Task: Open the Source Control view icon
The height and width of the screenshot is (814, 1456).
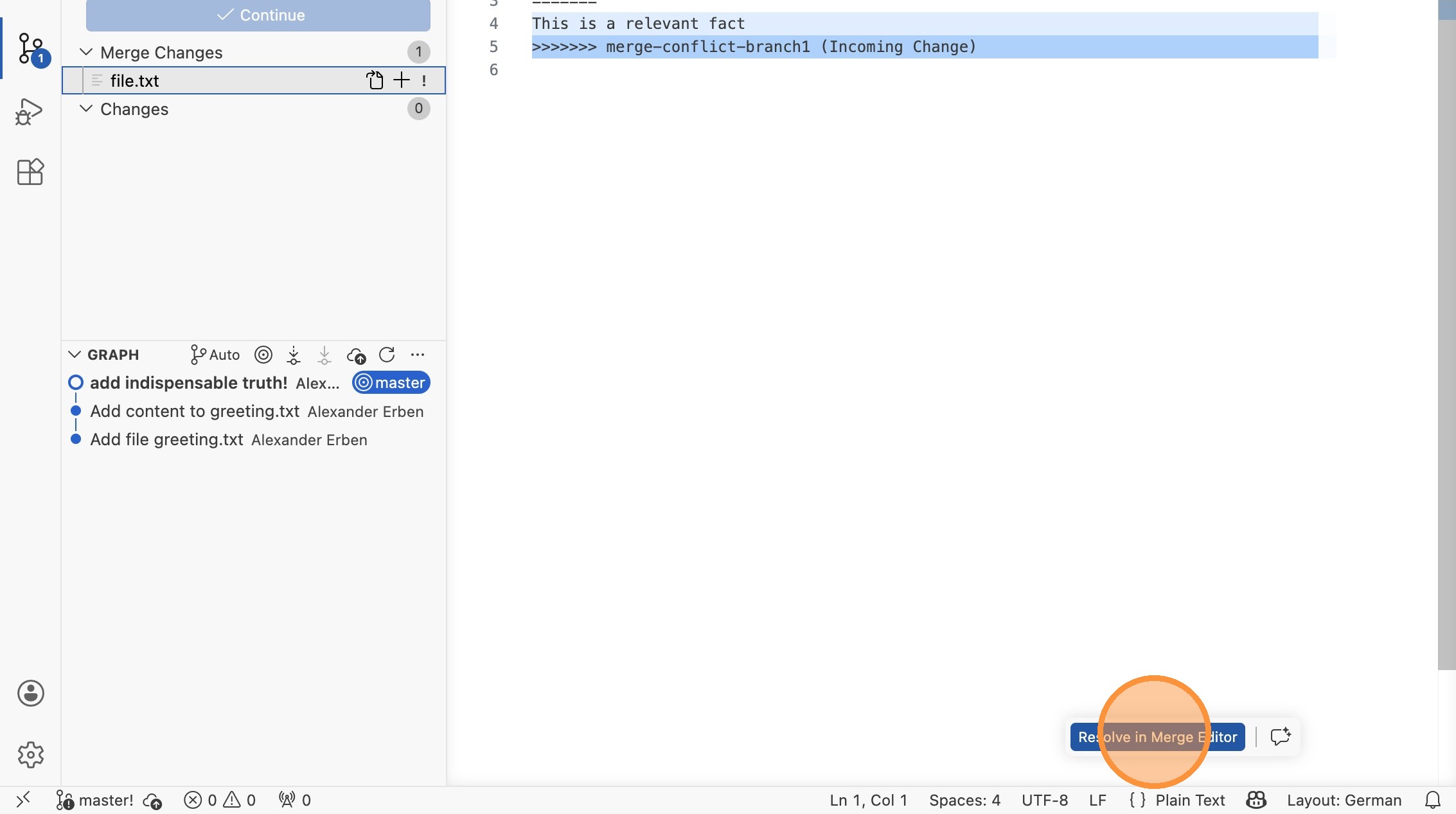Action: click(x=30, y=49)
